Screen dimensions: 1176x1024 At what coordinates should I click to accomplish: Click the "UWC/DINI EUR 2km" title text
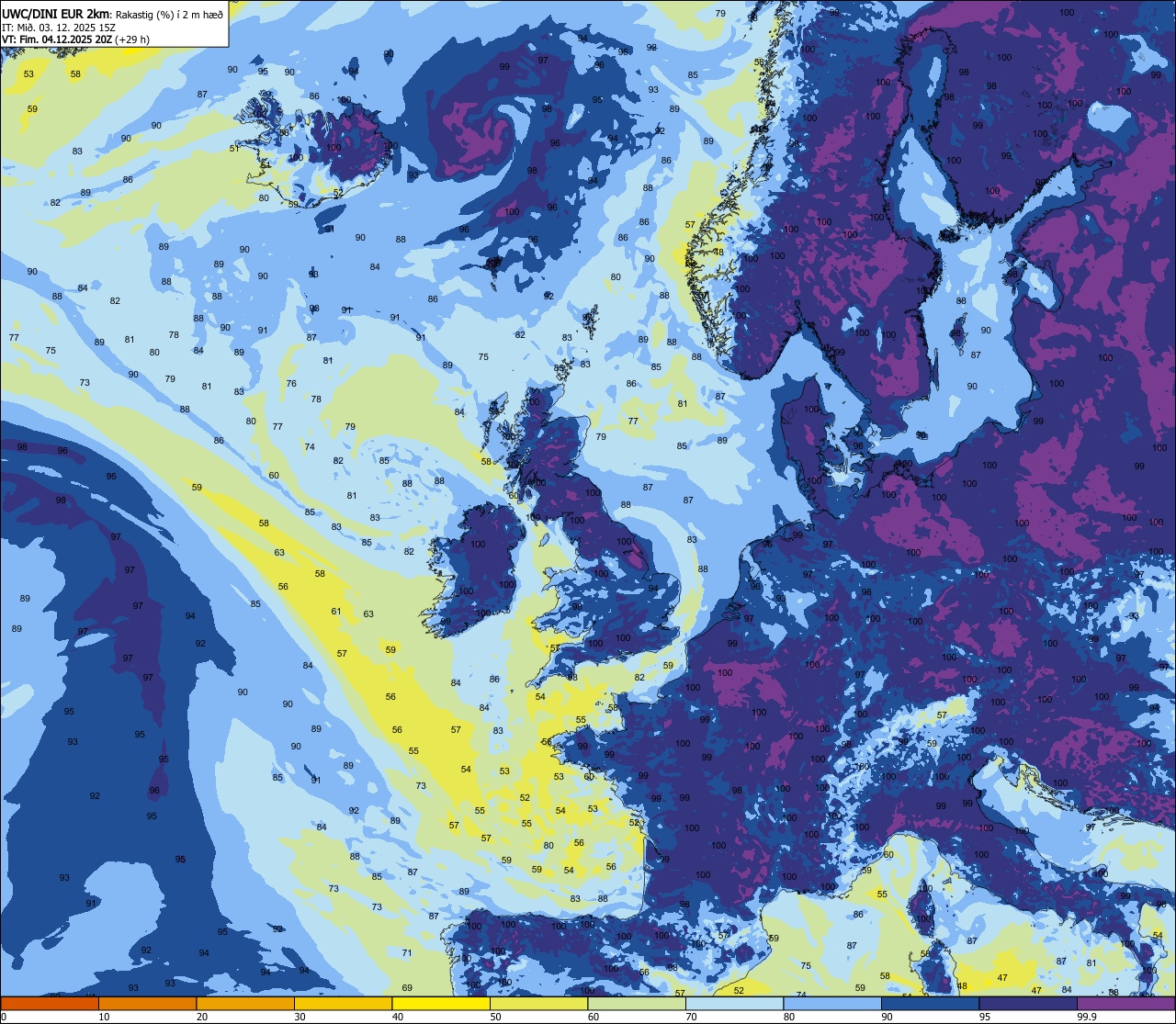coord(56,14)
